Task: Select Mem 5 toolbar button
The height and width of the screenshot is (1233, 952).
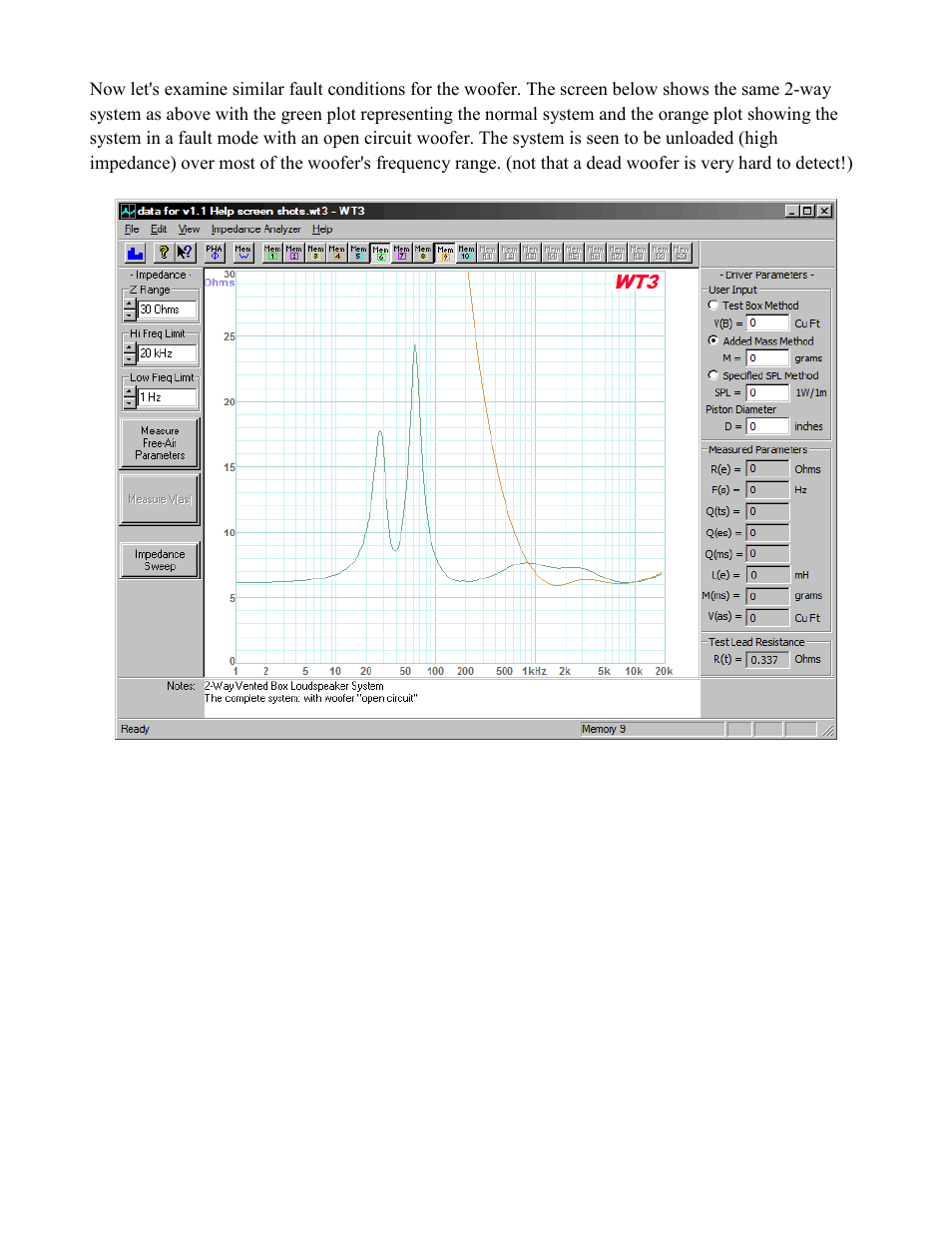Action: pos(358,253)
